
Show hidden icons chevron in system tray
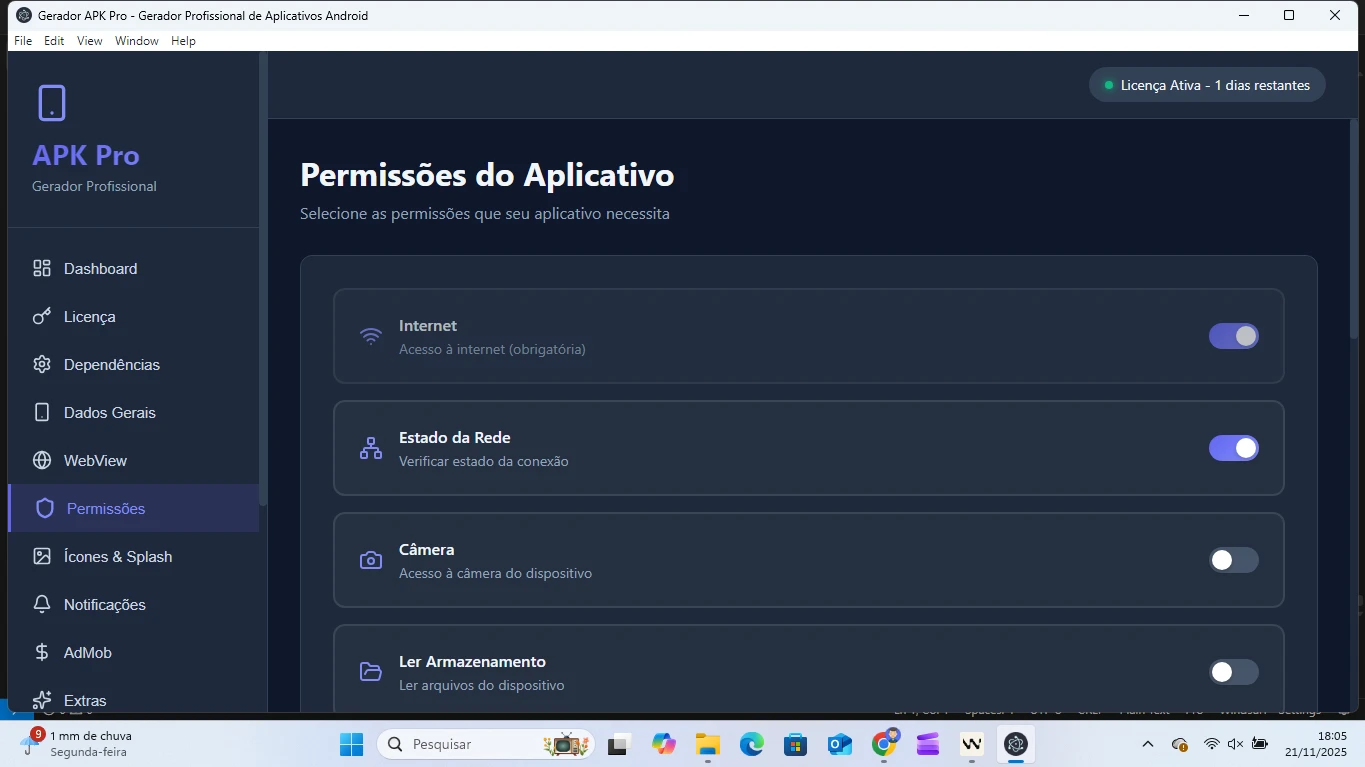coord(1148,744)
